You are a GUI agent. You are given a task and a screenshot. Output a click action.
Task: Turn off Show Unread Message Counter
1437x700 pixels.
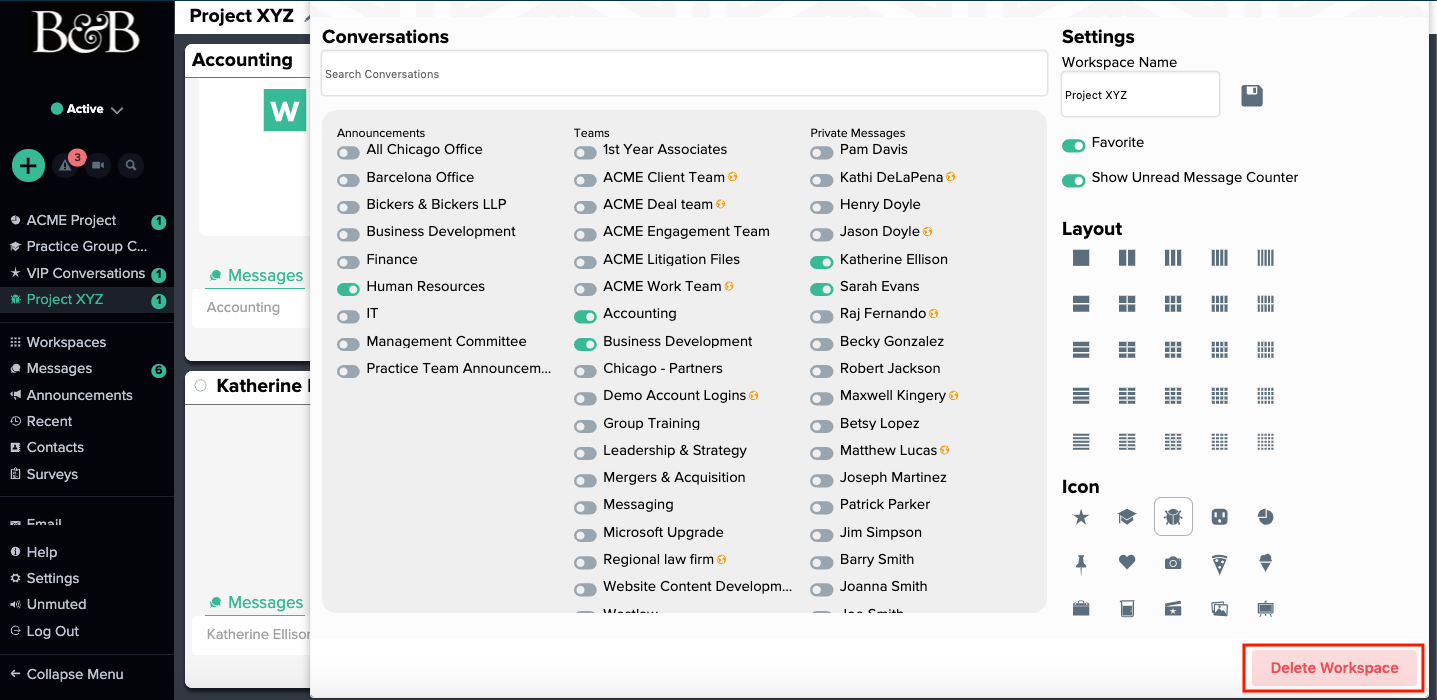coord(1073,180)
